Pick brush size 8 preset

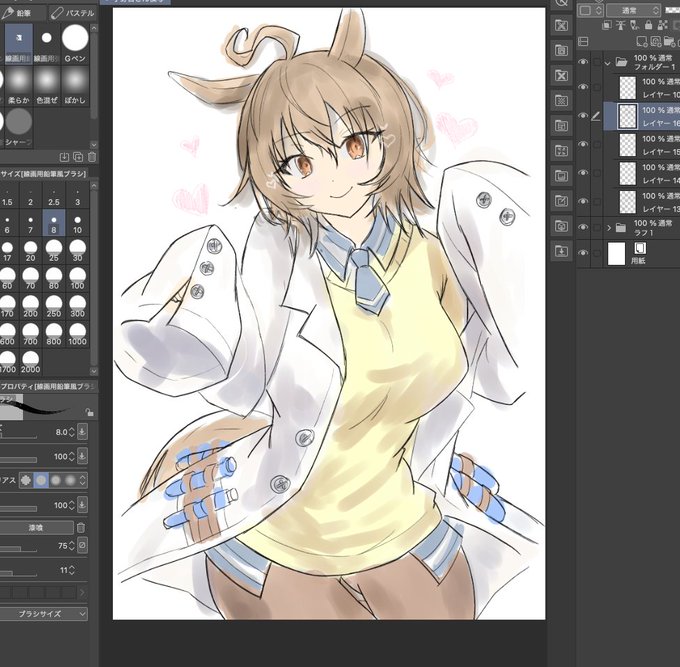pyautogui.click(x=54, y=223)
